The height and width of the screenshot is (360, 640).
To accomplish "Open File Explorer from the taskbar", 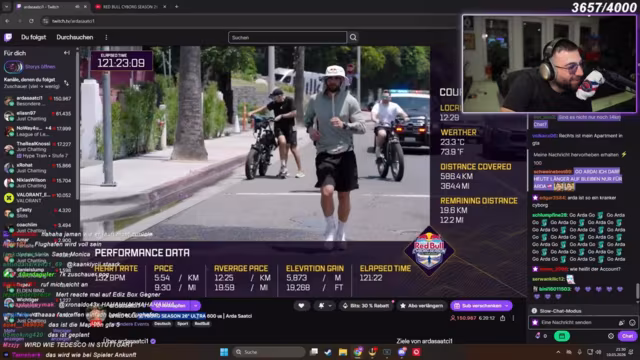I will [x=343, y=352].
